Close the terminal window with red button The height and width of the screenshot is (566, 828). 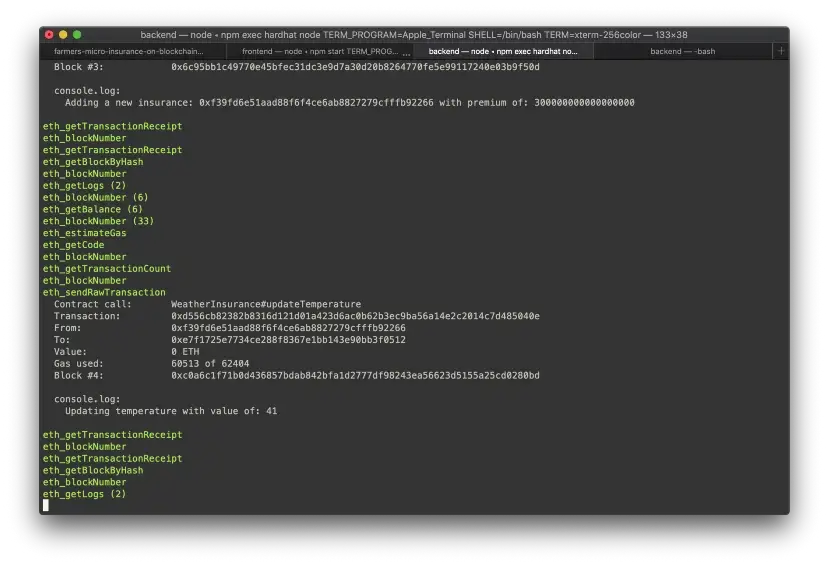[x=49, y=34]
